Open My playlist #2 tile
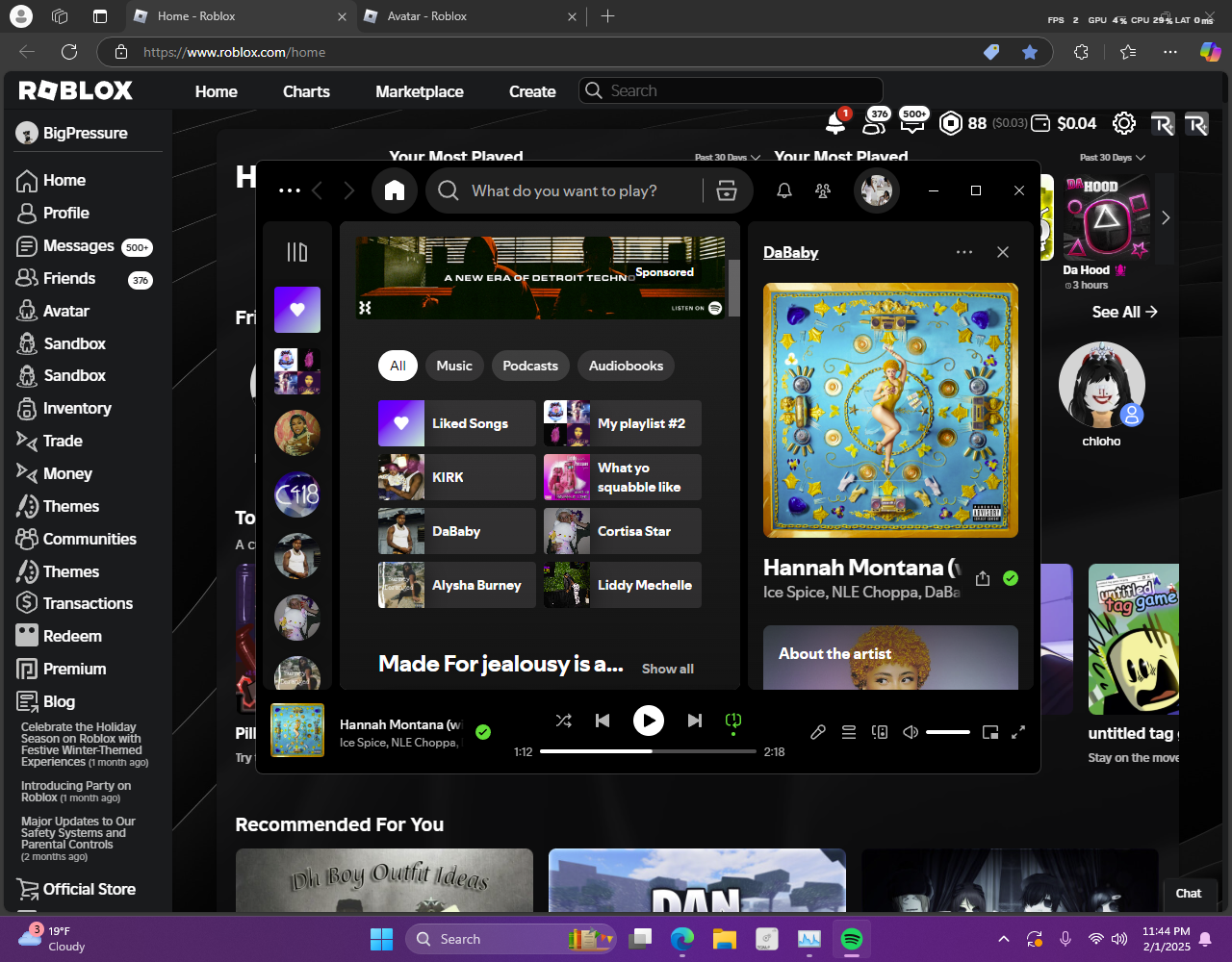The width and height of the screenshot is (1232, 962). [623, 423]
